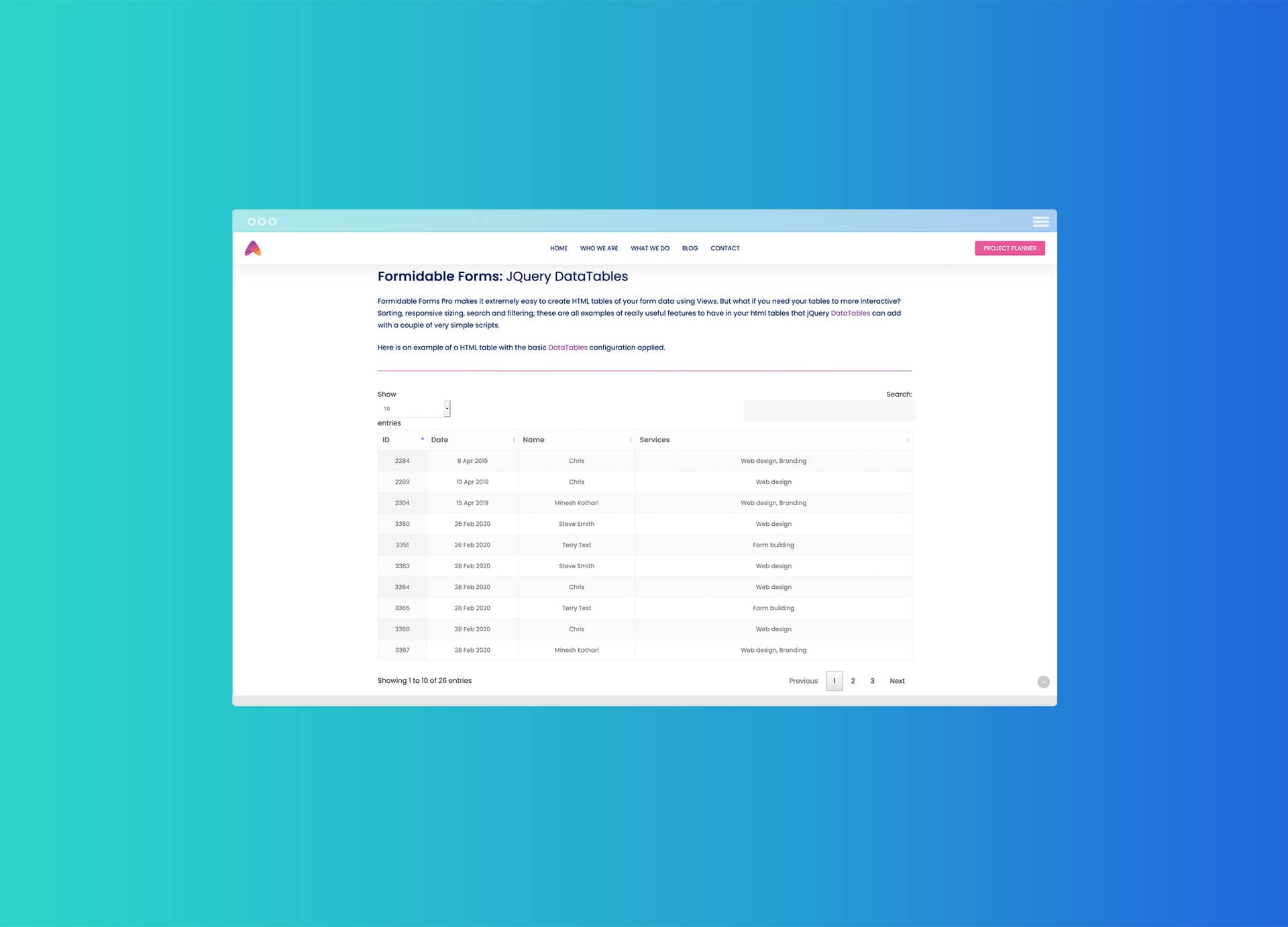The width and height of the screenshot is (1288, 927).
Task: Click the sort icon on the Name column
Action: coord(629,439)
